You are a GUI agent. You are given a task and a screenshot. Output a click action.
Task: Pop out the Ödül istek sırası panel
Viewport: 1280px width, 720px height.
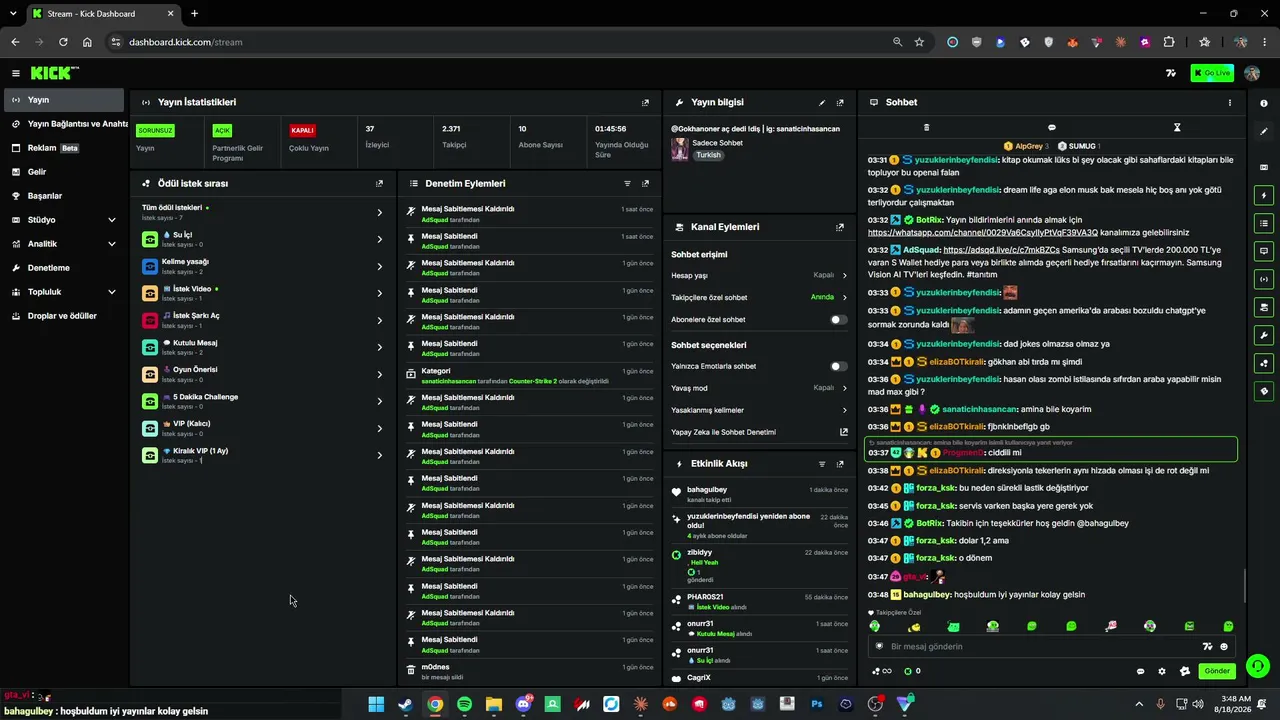coord(379,184)
